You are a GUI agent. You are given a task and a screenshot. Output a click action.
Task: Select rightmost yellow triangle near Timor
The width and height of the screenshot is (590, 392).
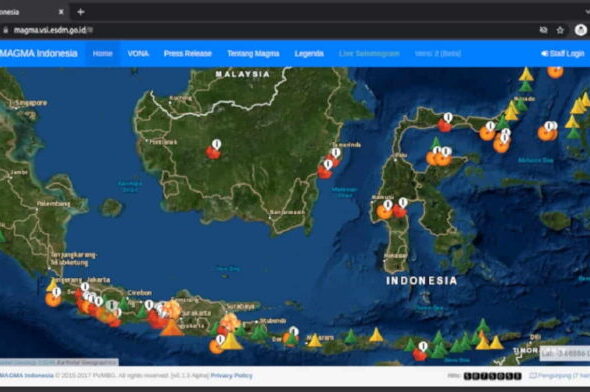point(496,342)
